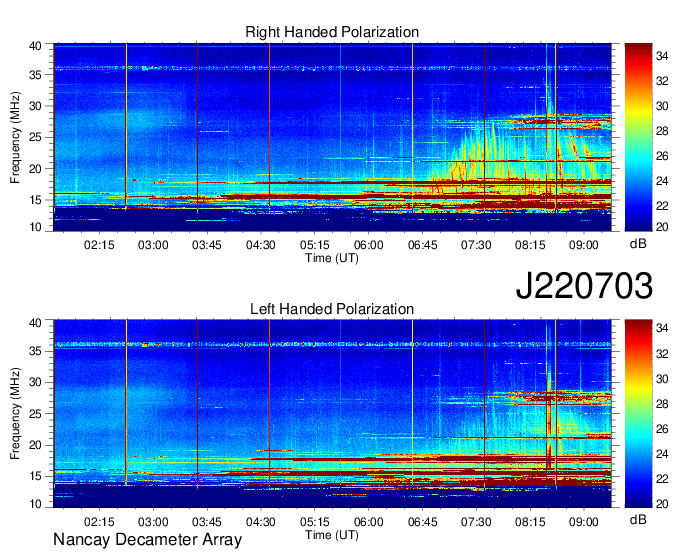Click the 07:30 tick label on bottom plot
Image resolution: width=680 pixels, height=552 pixels.
pos(476,522)
